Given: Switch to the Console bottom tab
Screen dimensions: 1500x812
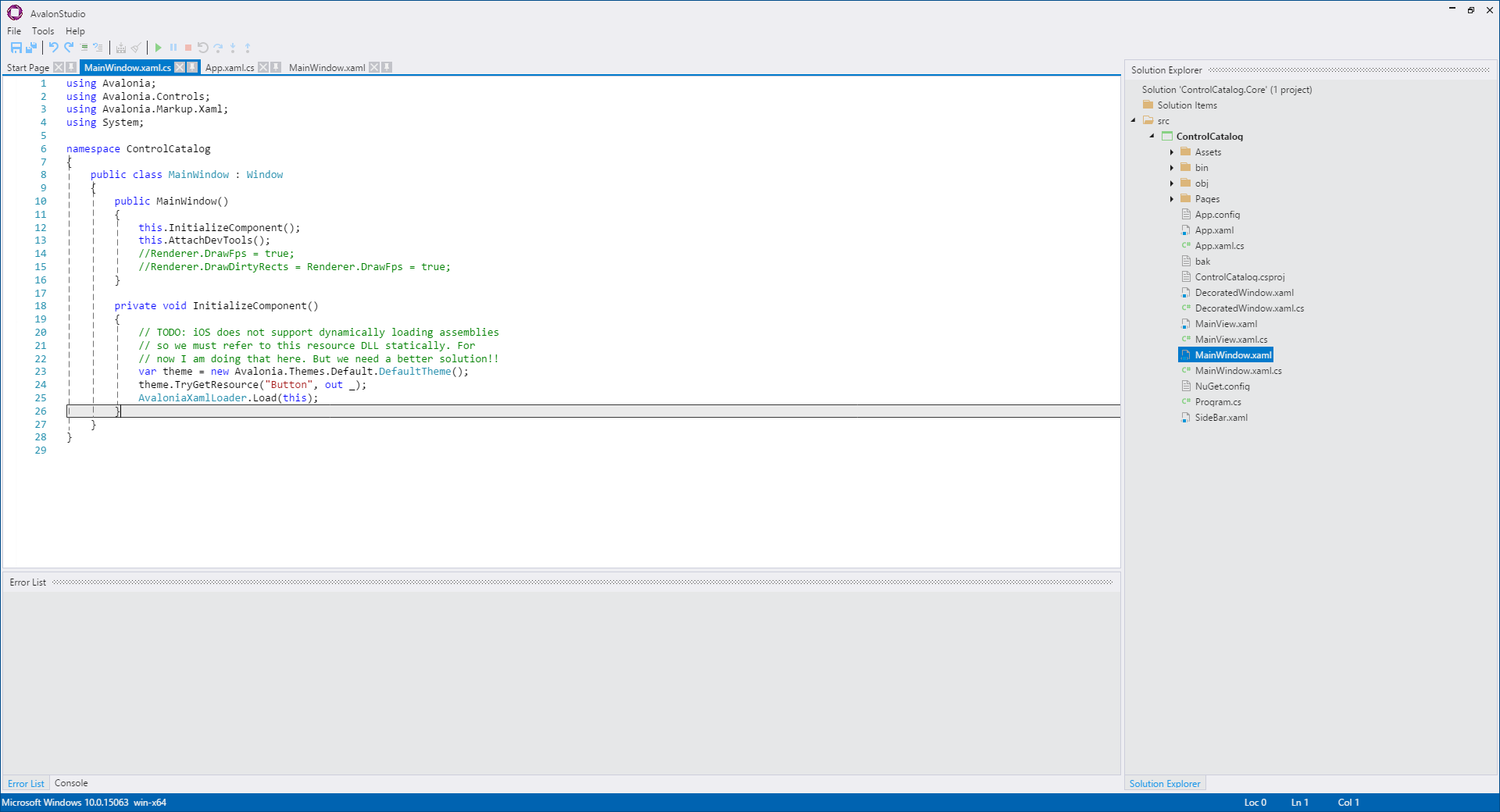Looking at the screenshot, I should [x=71, y=783].
